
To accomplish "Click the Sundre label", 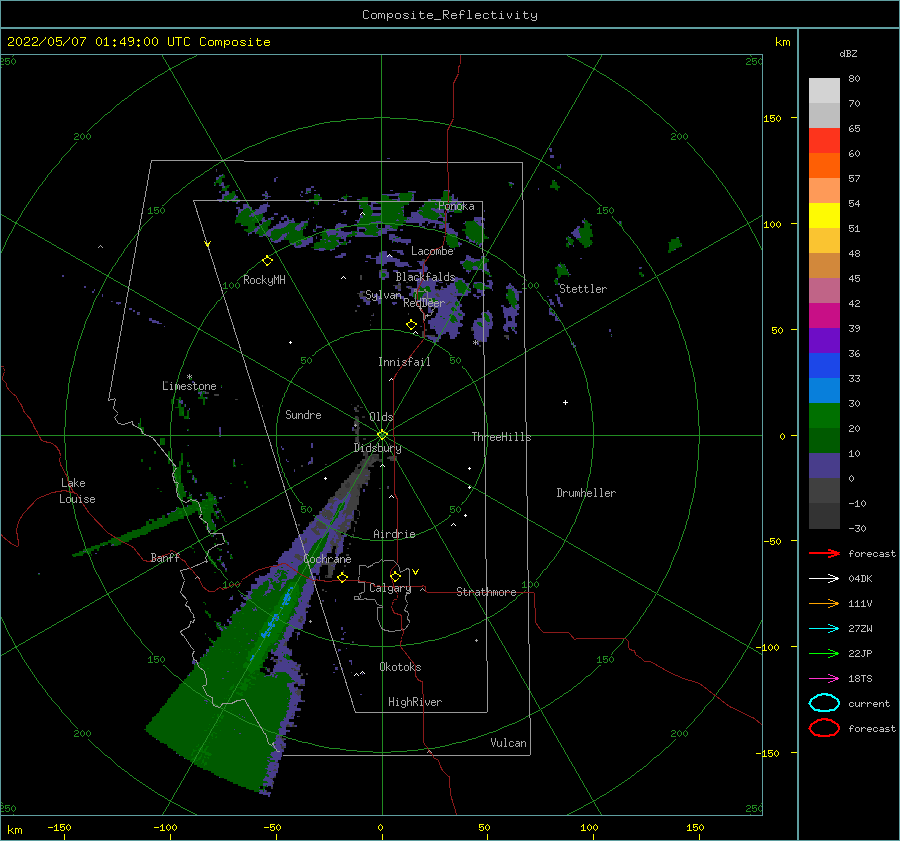I will click(304, 414).
